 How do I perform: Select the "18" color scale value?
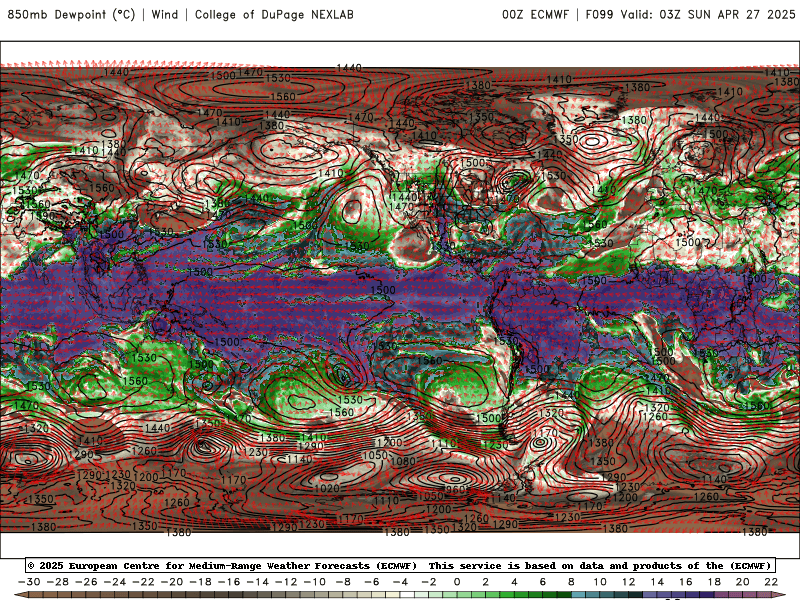tap(714, 582)
